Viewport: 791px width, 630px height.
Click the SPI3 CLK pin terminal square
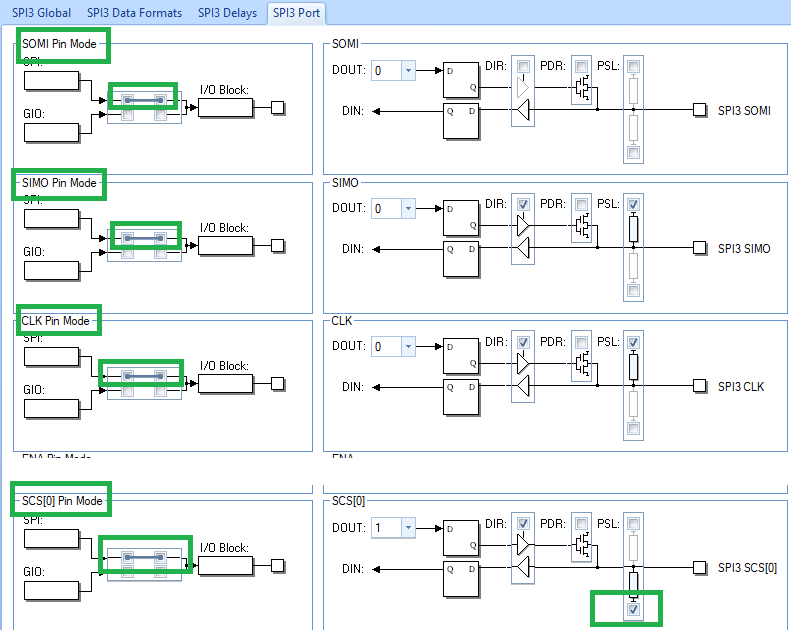(x=699, y=386)
